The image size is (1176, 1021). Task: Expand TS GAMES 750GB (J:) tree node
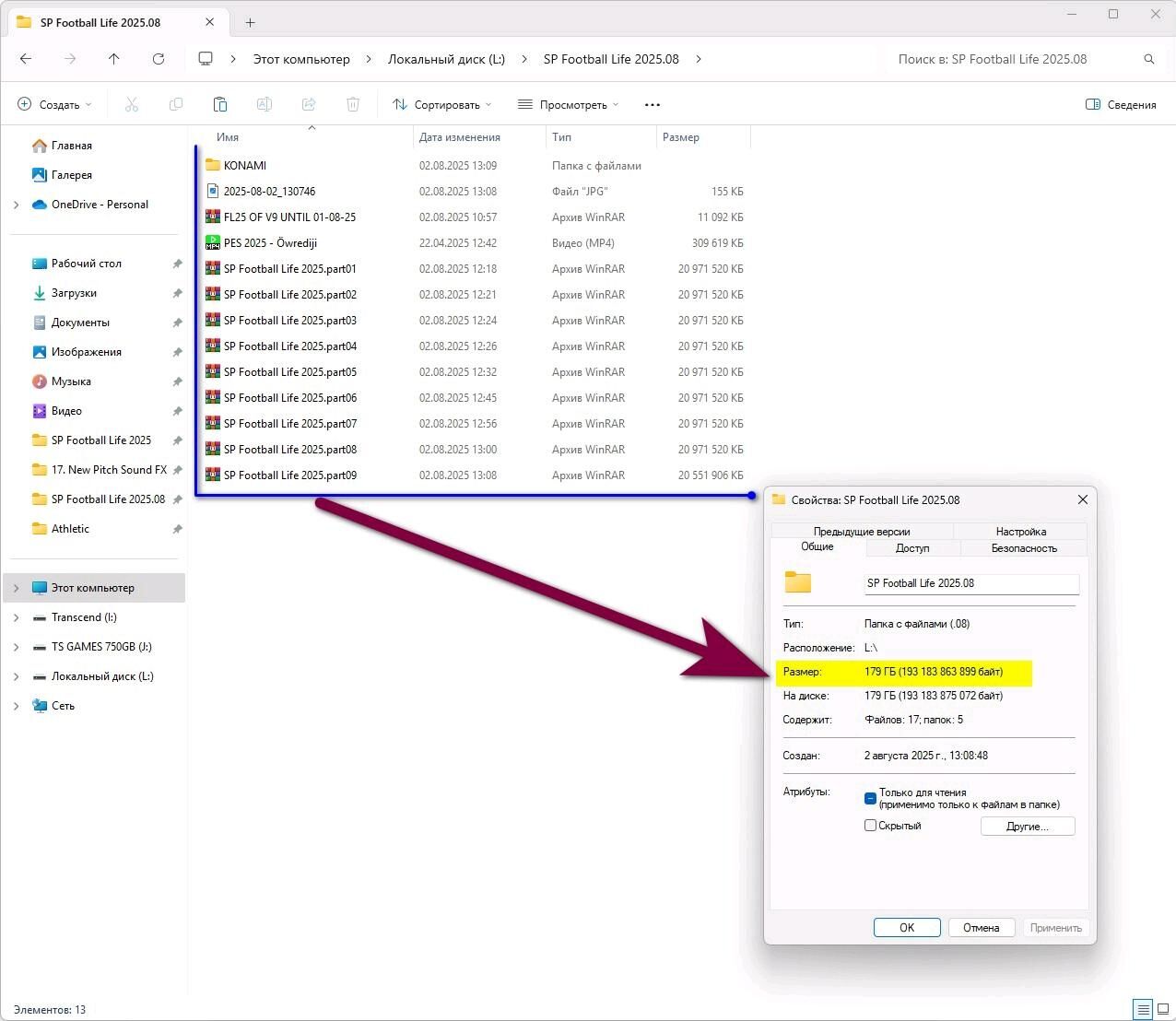pyautogui.click(x=16, y=647)
